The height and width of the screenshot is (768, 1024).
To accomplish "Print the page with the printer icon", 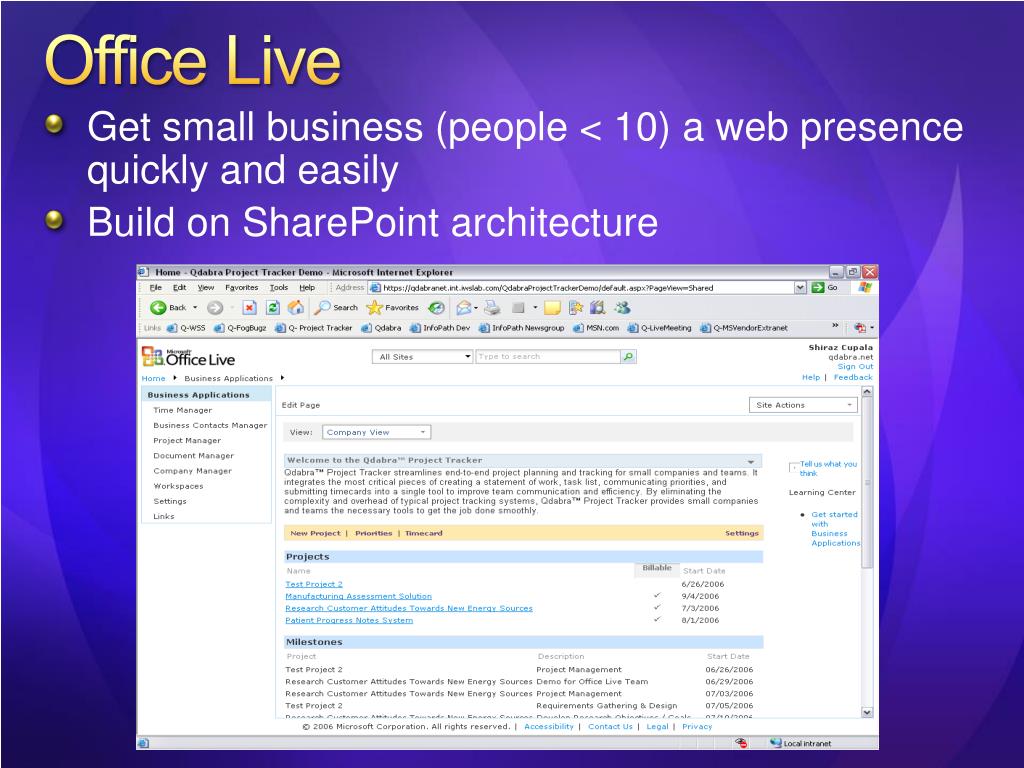I will point(492,308).
